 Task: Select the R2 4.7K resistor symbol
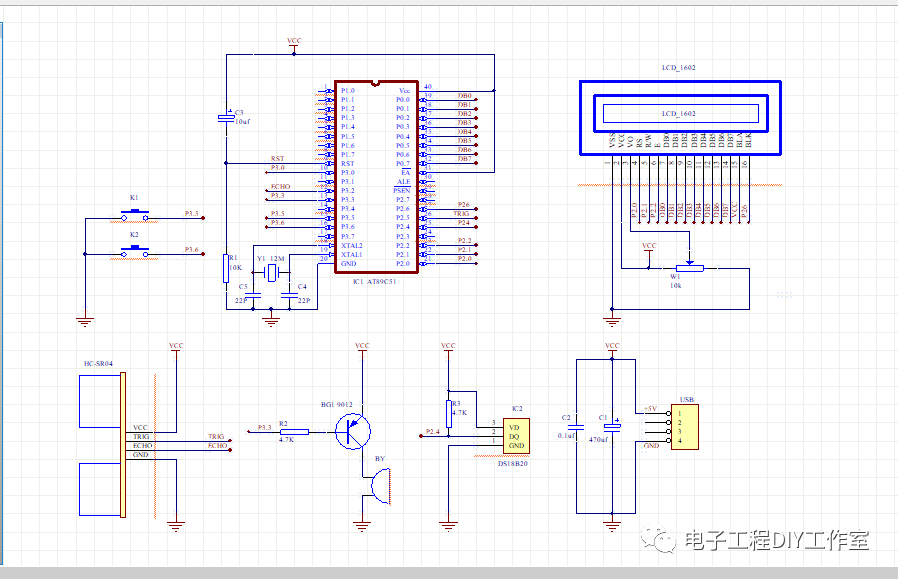(294, 432)
